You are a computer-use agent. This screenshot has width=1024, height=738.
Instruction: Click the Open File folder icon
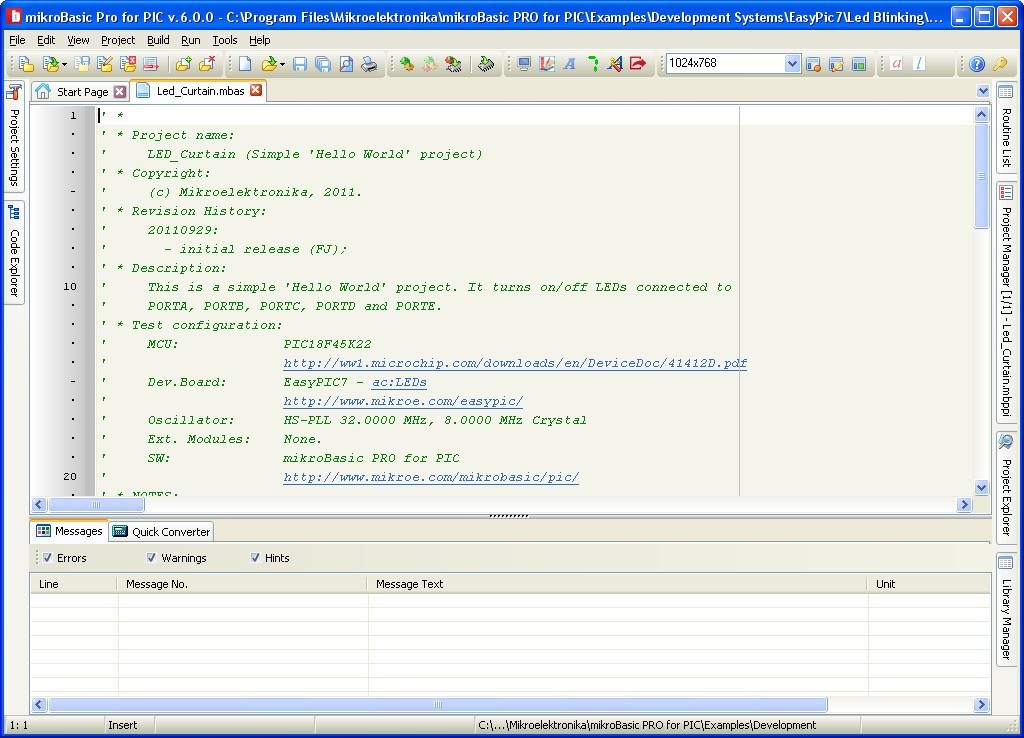tap(268, 63)
